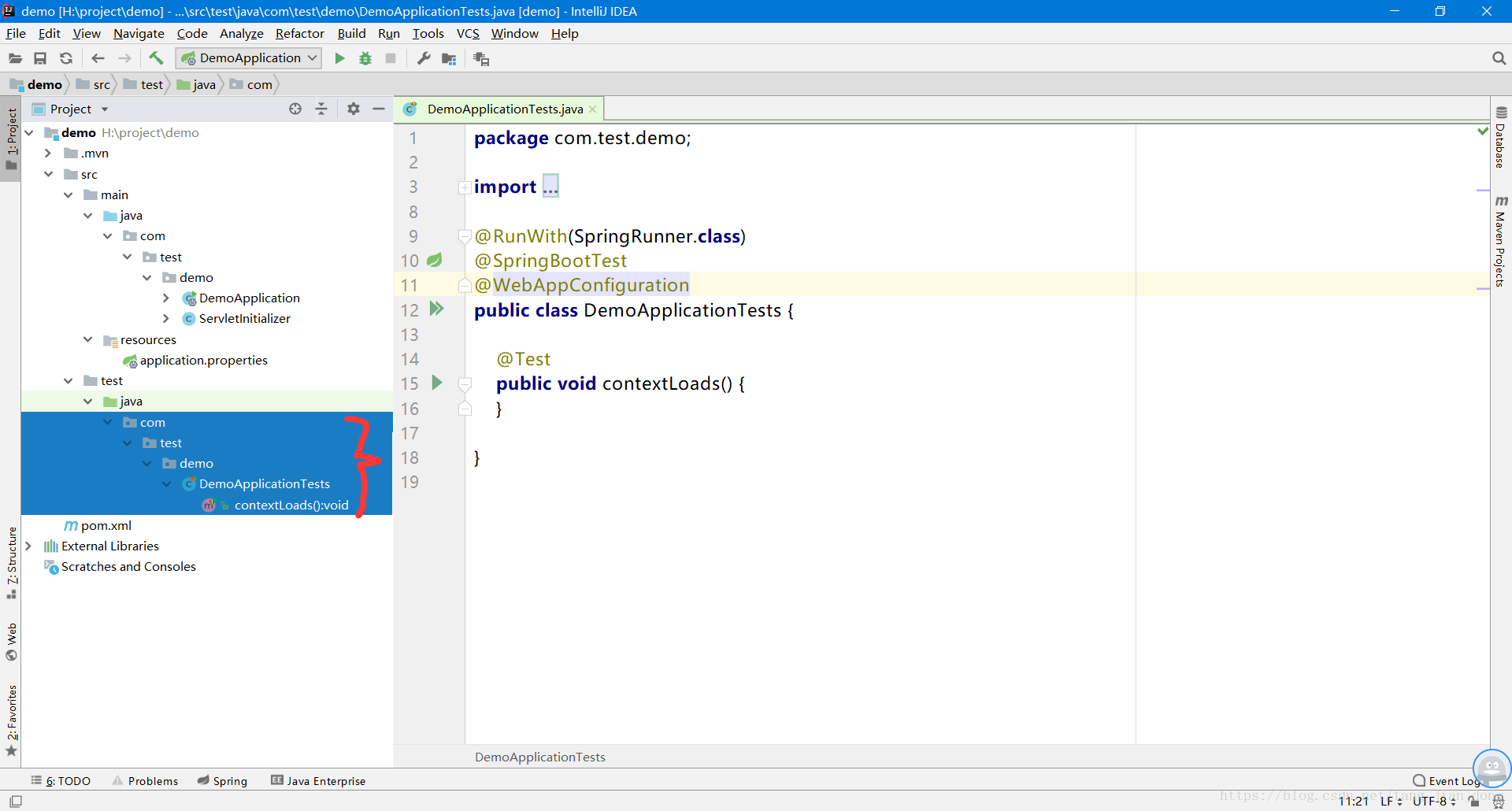Collapse the main folder
Viewport: 1512px width, 811px height.
pos(69,194)
